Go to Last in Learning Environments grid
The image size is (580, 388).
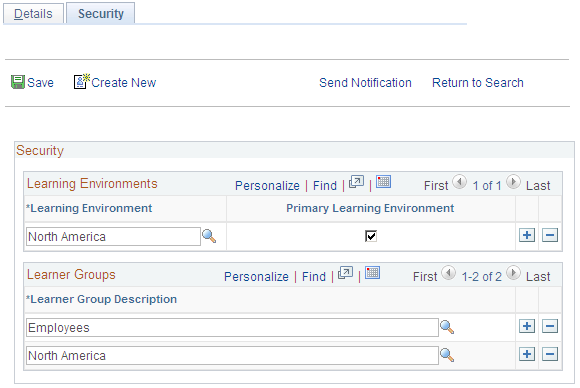(538, 185)
